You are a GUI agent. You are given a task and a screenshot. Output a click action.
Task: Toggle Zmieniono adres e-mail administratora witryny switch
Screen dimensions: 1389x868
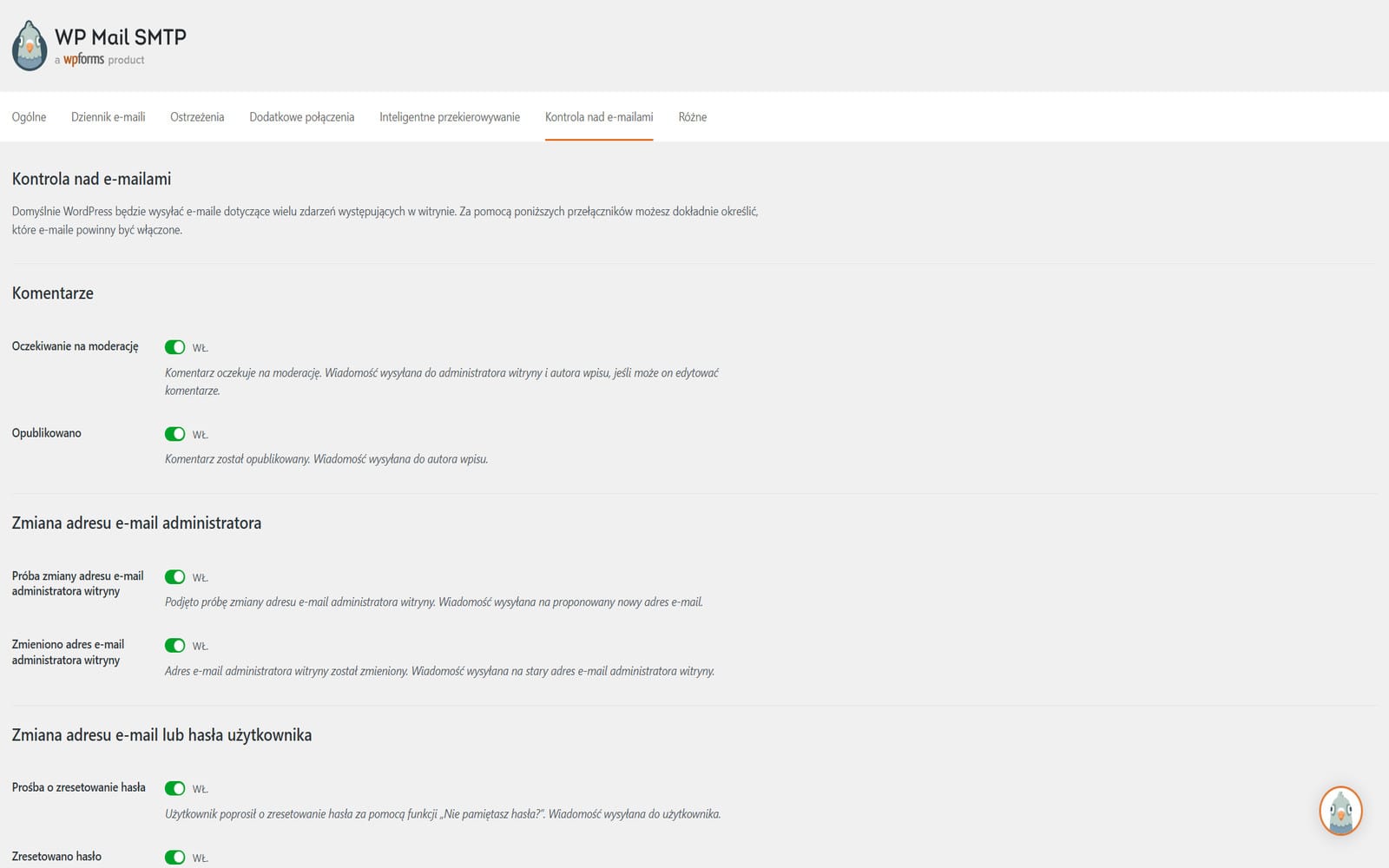(x=175, y=646)
